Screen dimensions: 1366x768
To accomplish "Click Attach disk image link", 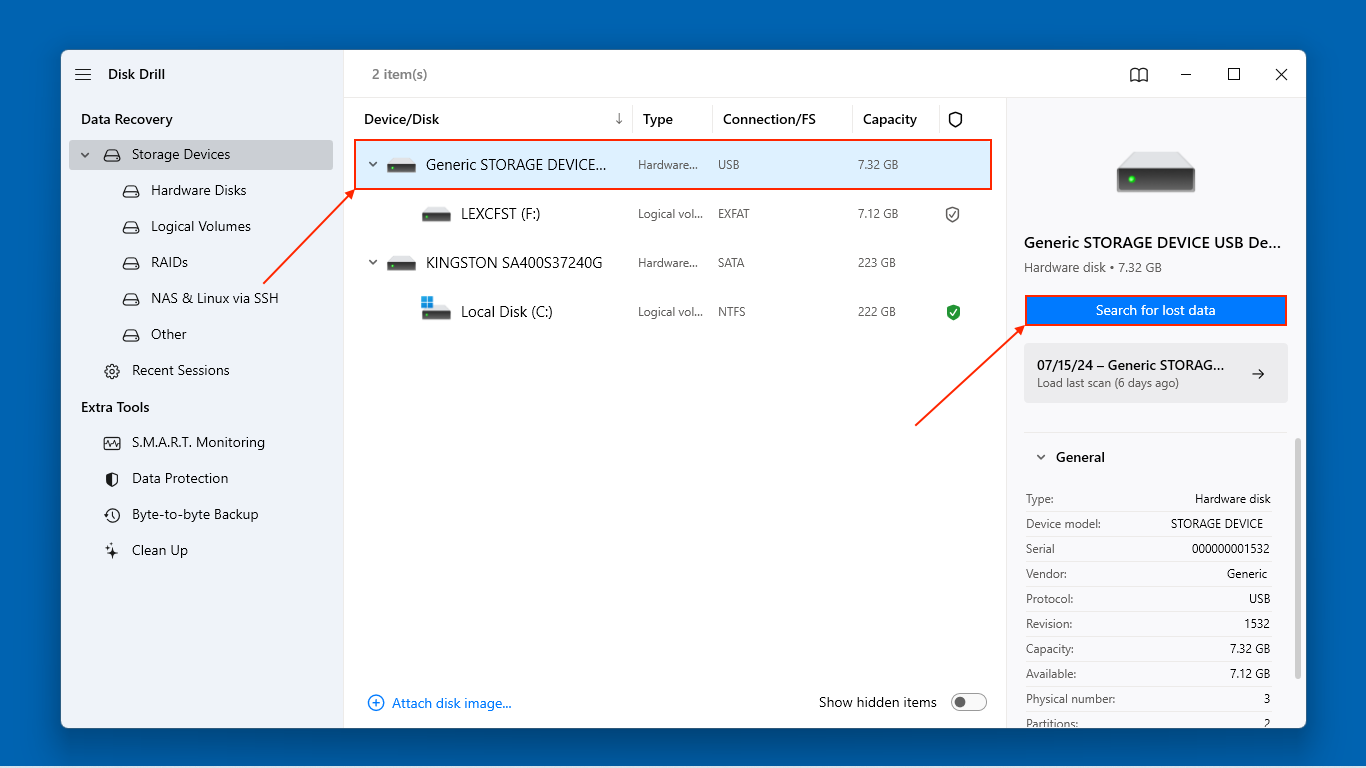I will 451,703.
